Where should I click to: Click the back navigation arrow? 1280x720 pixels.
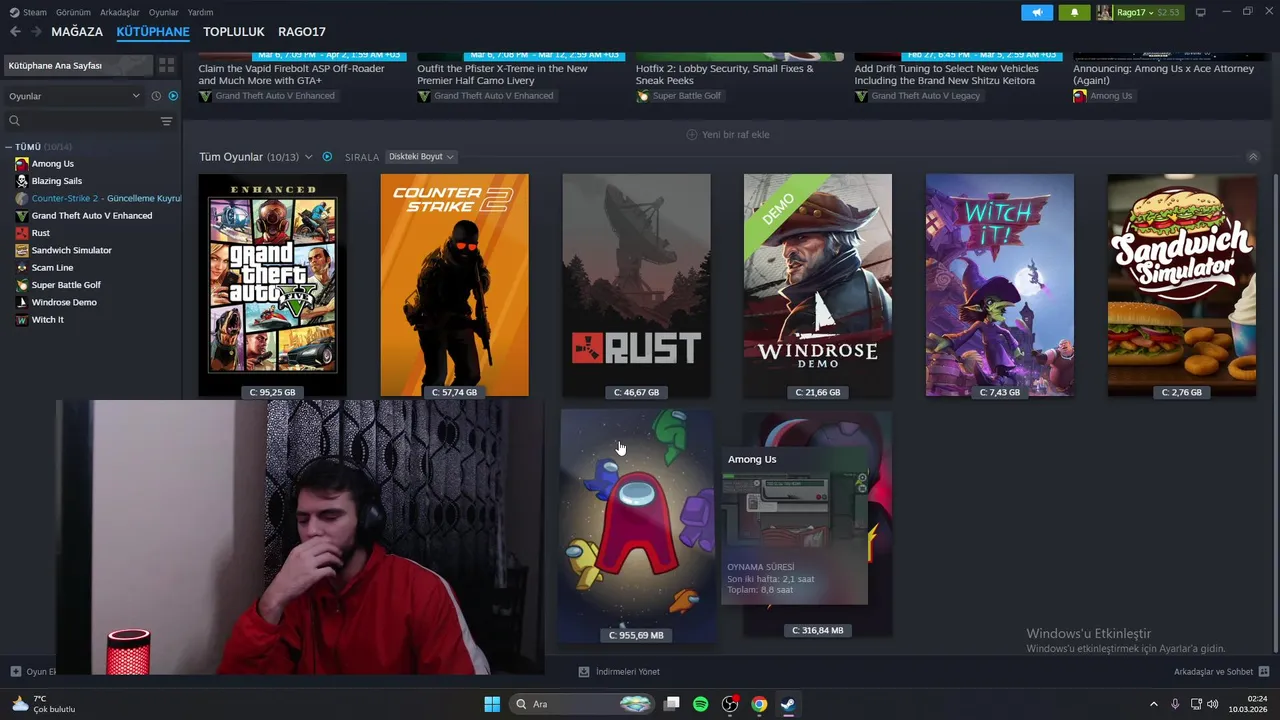(15, 32)
